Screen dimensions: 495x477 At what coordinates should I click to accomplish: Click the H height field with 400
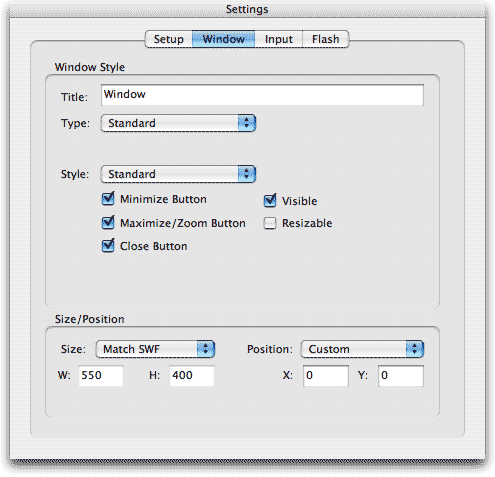click(192, 376)
